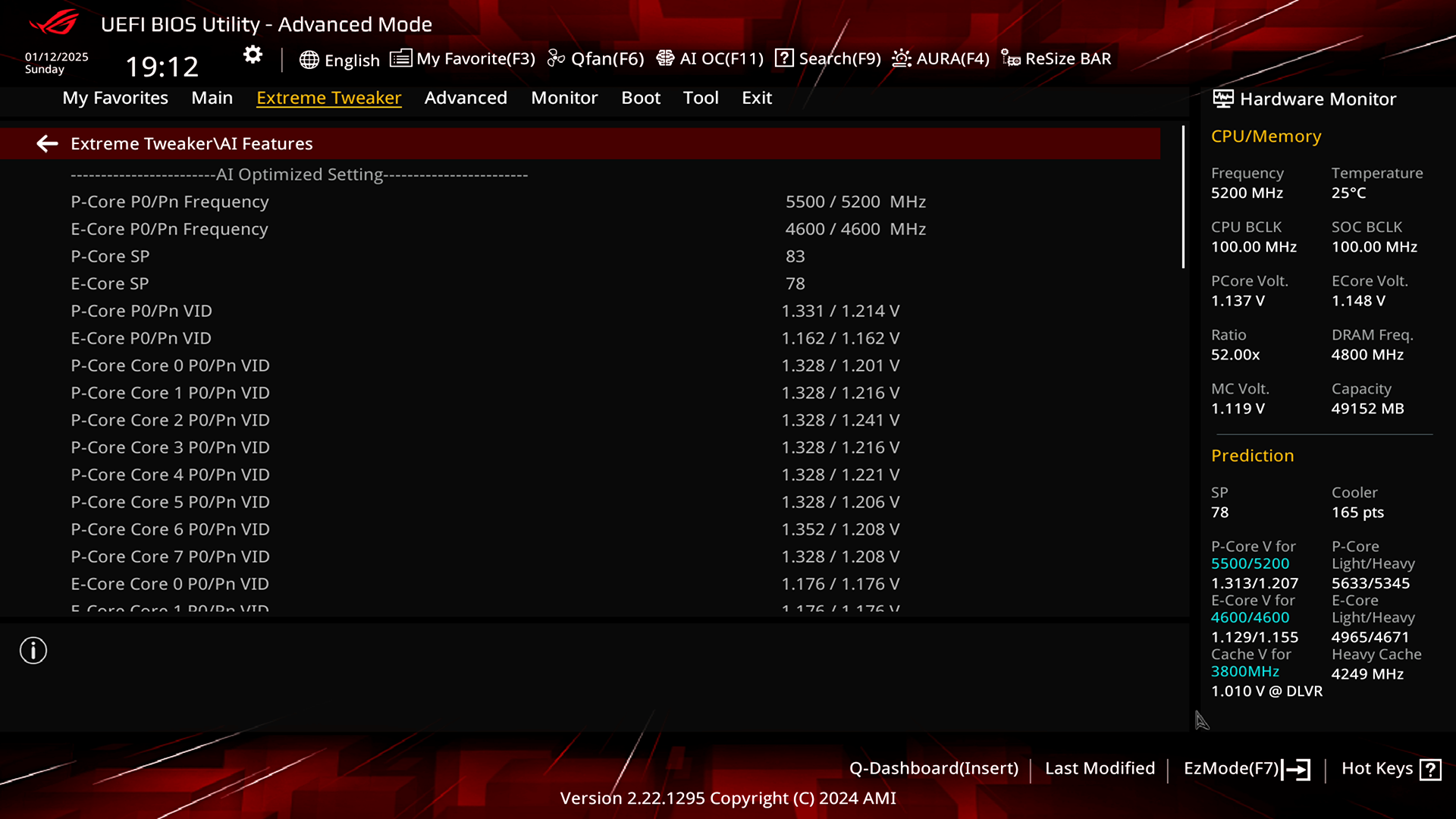The width and height of the screenshot is (1456, 819).
Task: Open AI OC panel via F11 icon
Action: tap(709, 58)
